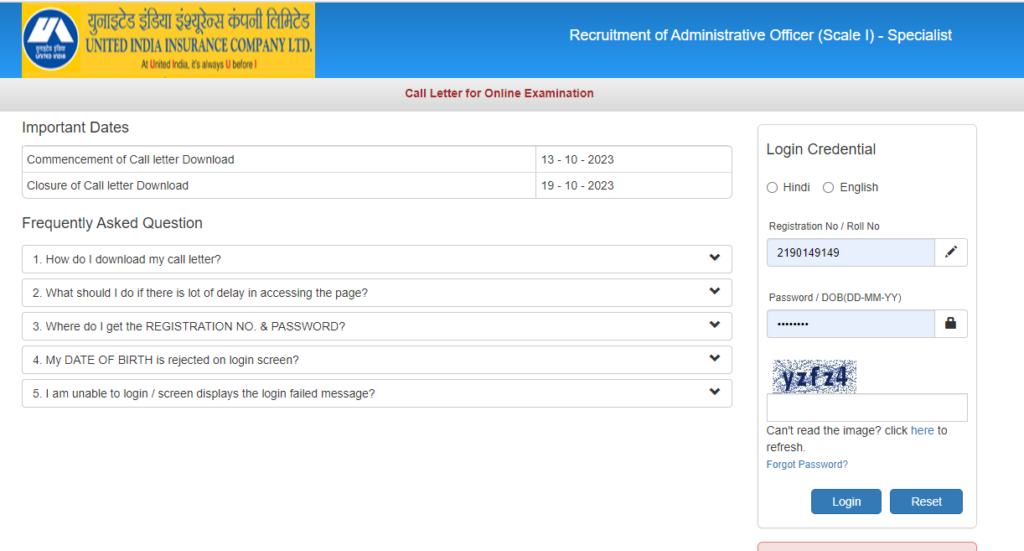Click the Reset button
1024x551 pixels.
(x=926, y=501)
